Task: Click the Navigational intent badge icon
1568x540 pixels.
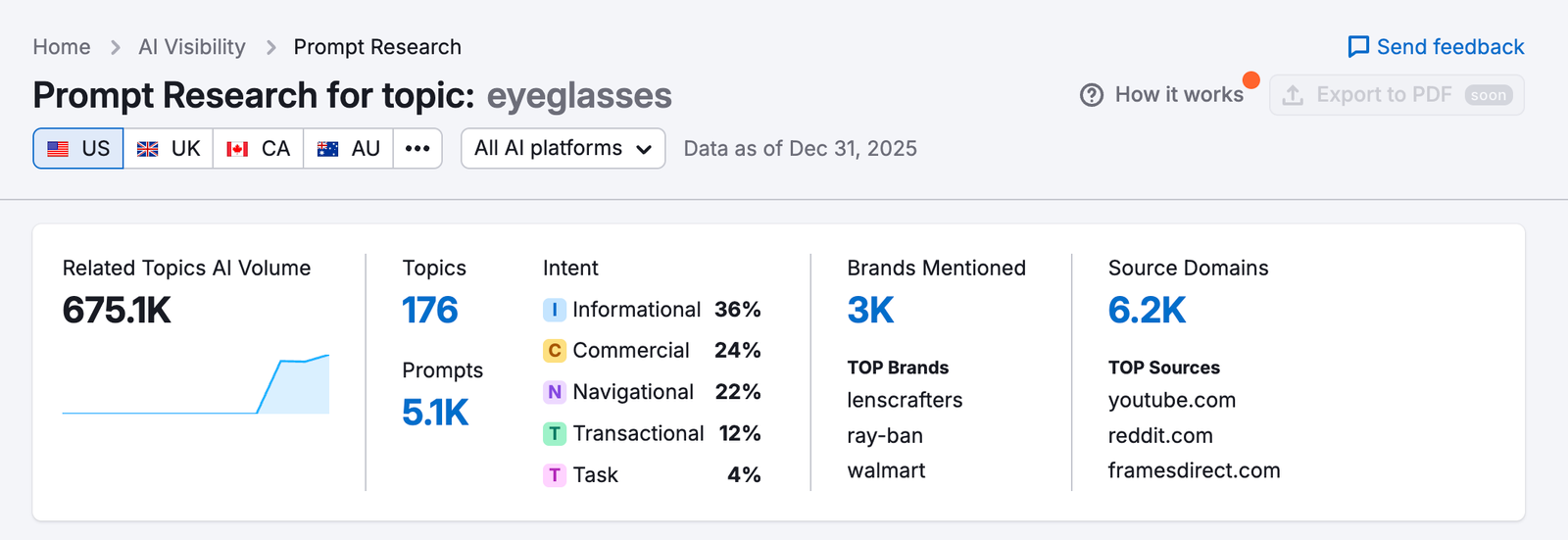Action: (x=555, y=392)
